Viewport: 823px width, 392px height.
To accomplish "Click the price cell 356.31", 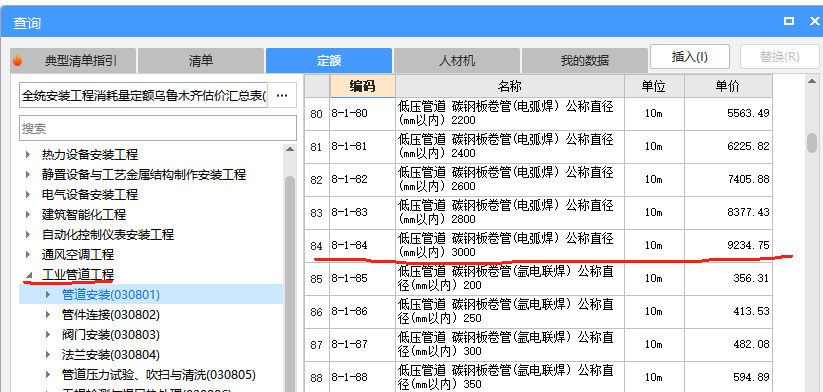I will click(728, 279).
